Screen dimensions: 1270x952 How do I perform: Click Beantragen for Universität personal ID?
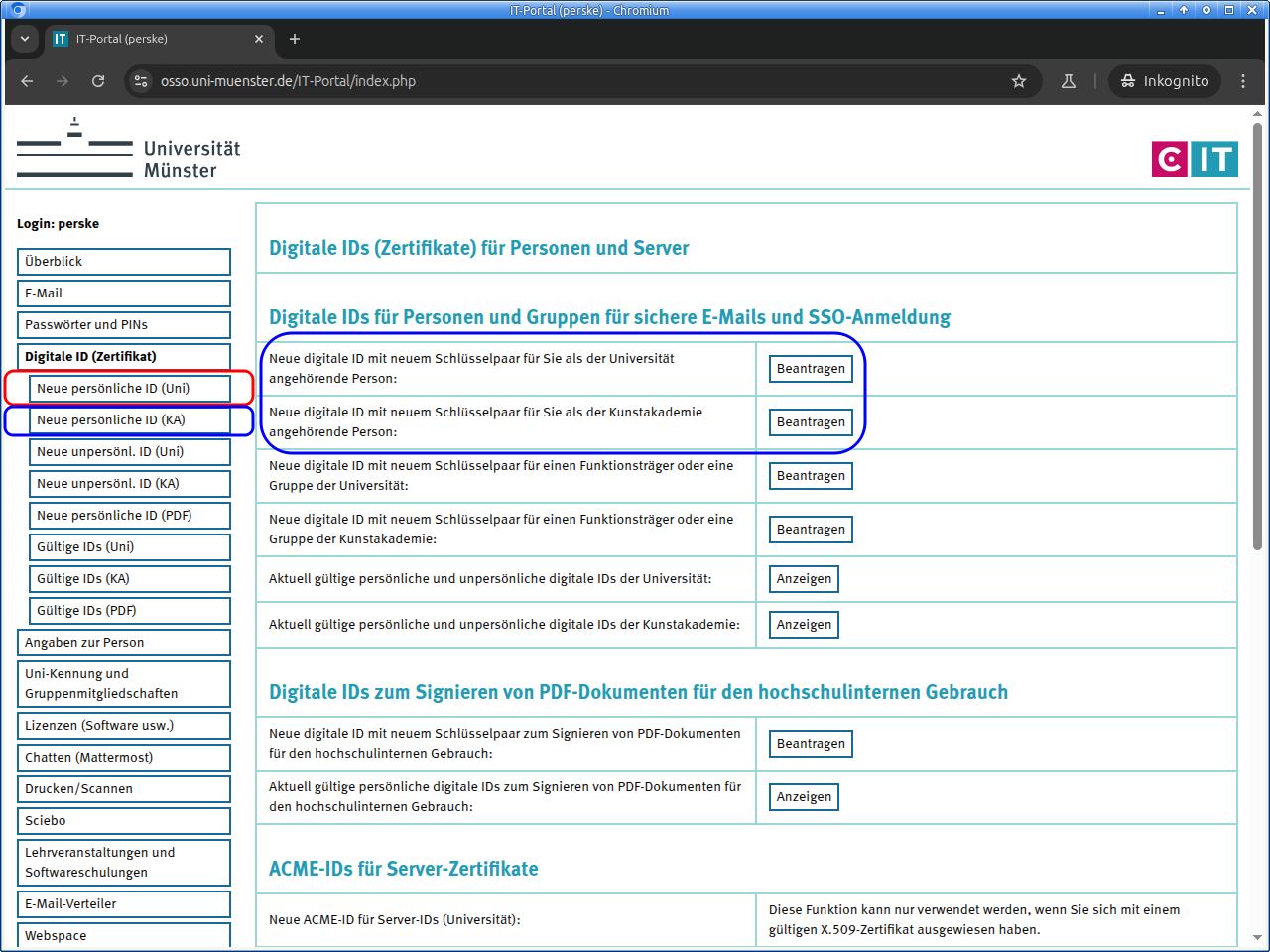click(x=811, y=369)
